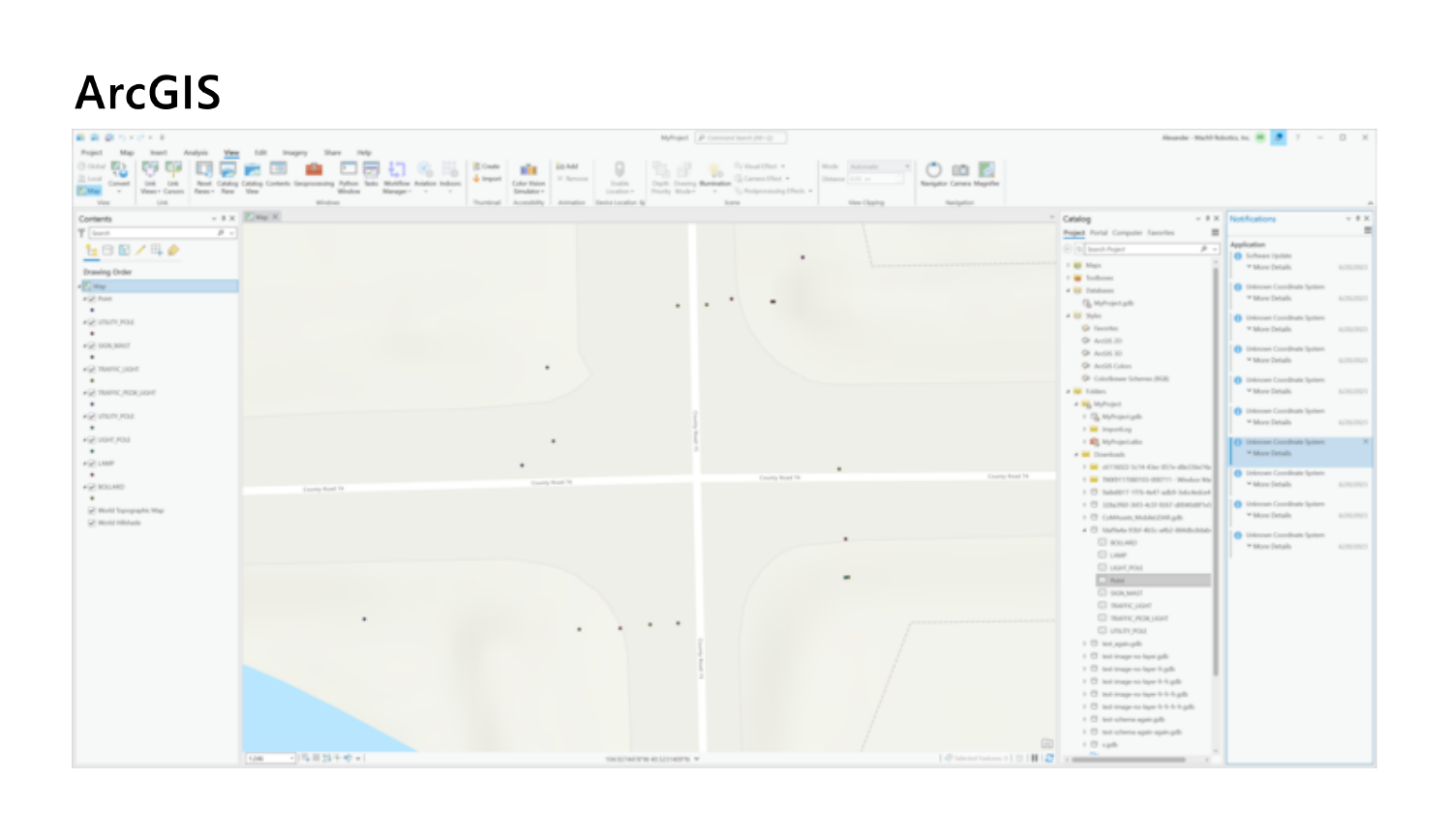Open the Portal tab in the Catalog pane

click(x=1097, y=232)
